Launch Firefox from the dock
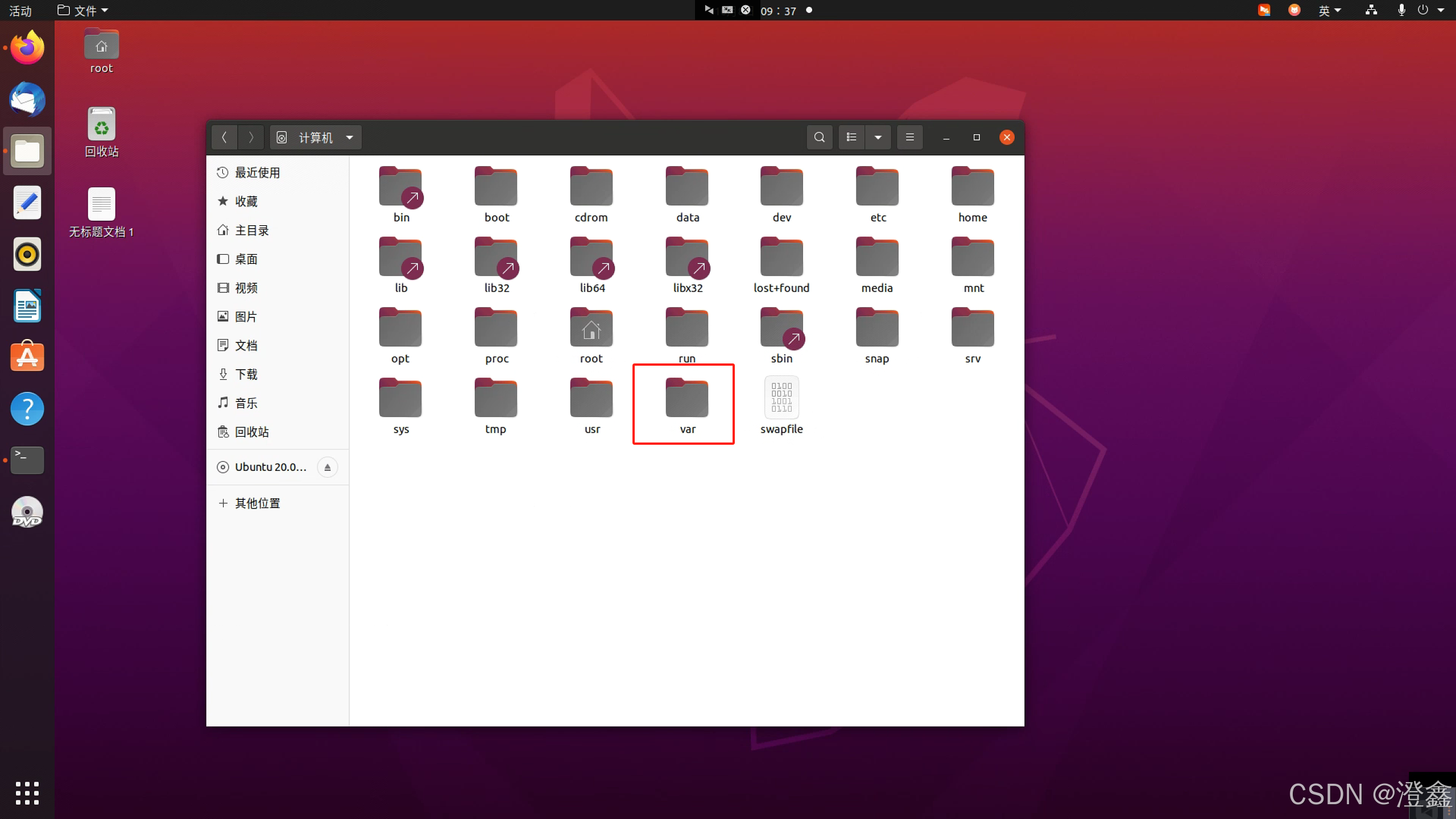This screenshot has width=1456, height=819. [27, 48]
